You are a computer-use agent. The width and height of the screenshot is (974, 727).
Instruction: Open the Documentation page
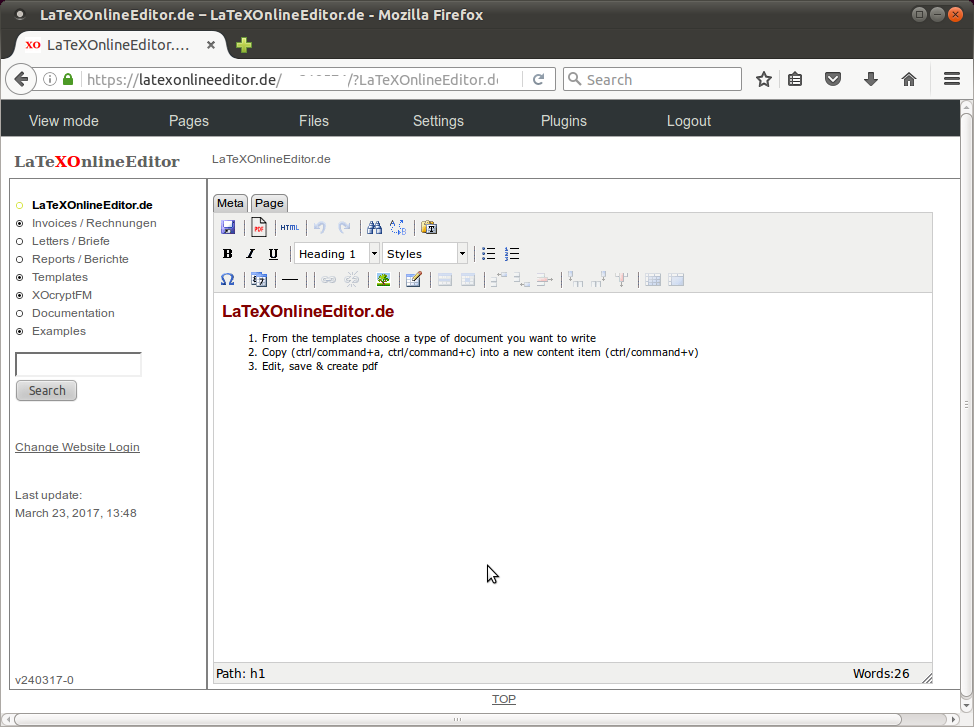[73, 313]
